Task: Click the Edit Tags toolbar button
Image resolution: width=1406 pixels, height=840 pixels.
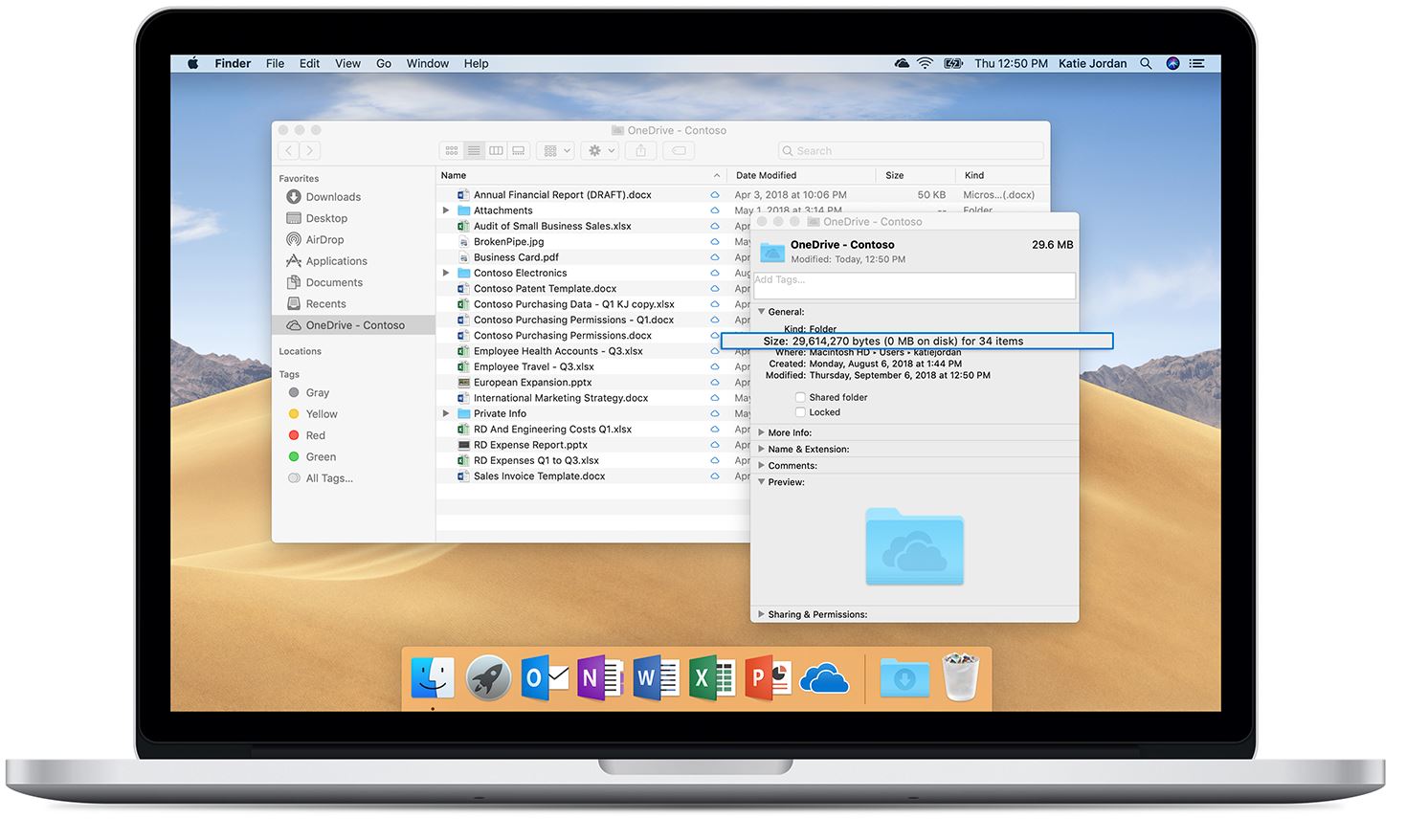Action: tap(678, 150)
